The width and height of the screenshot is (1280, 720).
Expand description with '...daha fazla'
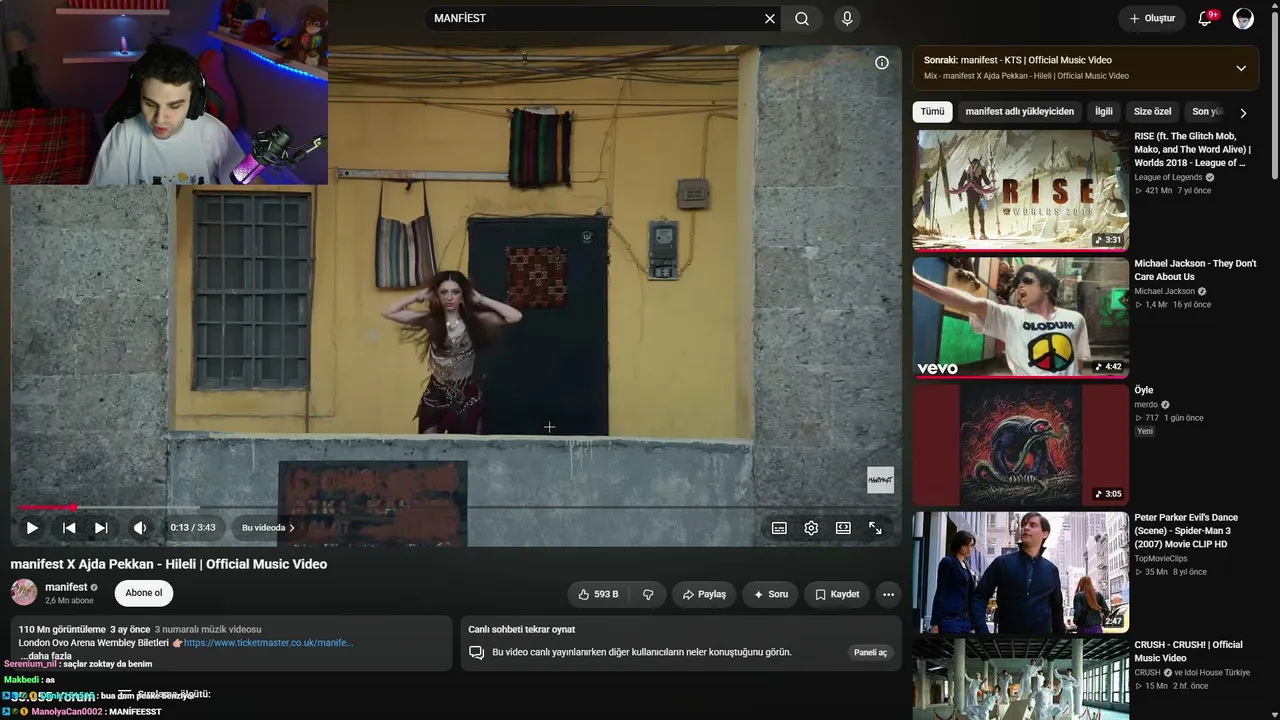[46, 656]
